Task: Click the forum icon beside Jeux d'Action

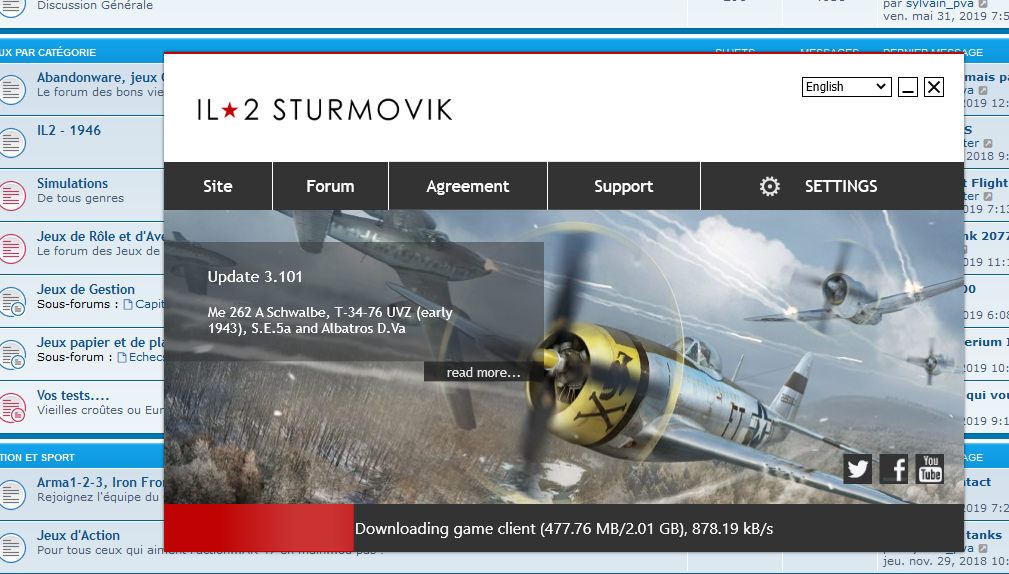Action: tap(12, 547)
